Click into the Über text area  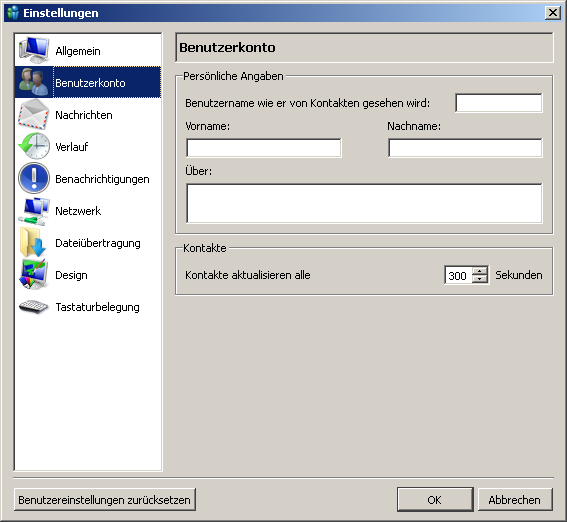coord(364,203)
